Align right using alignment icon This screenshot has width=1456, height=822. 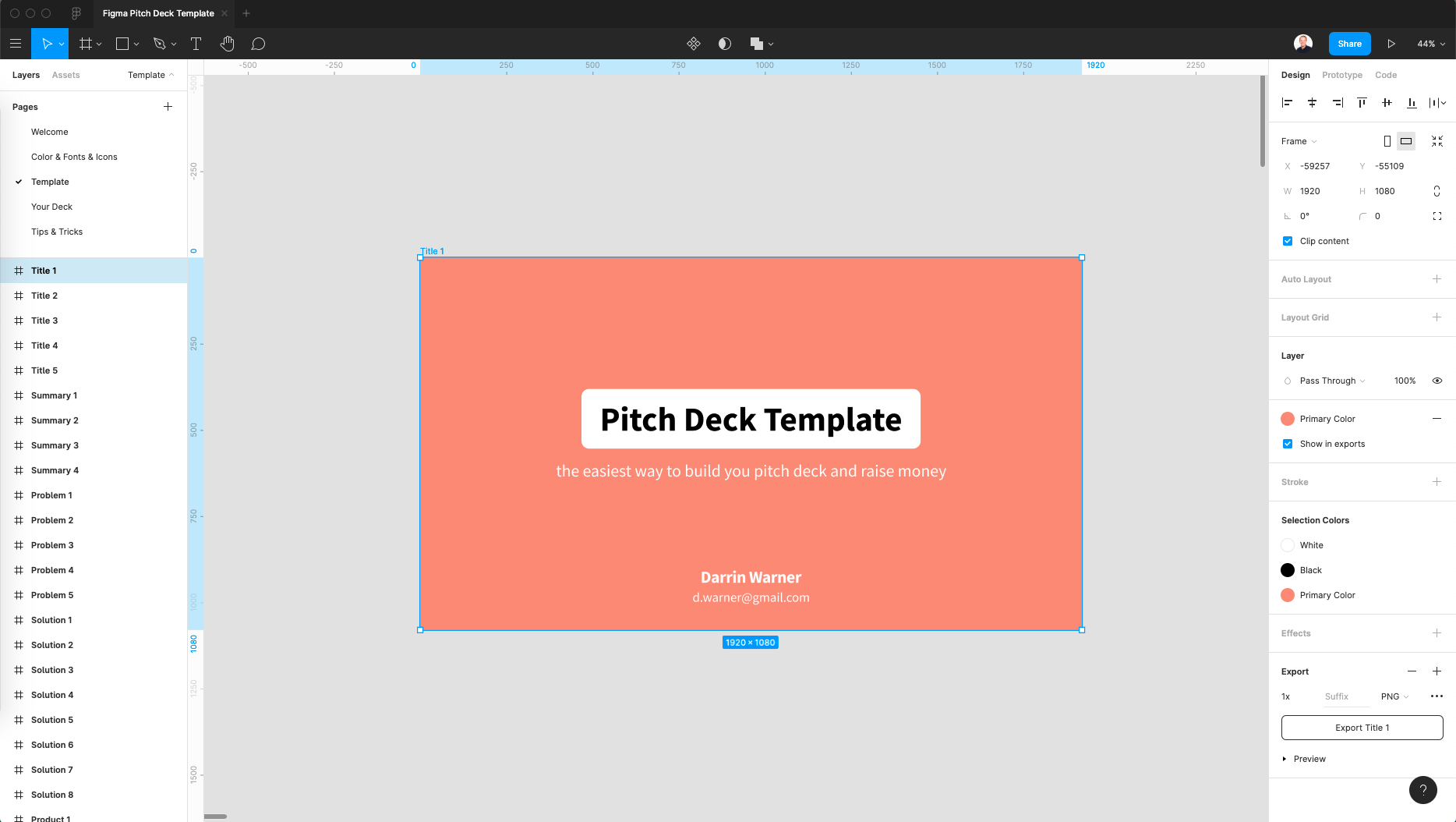1338,102
